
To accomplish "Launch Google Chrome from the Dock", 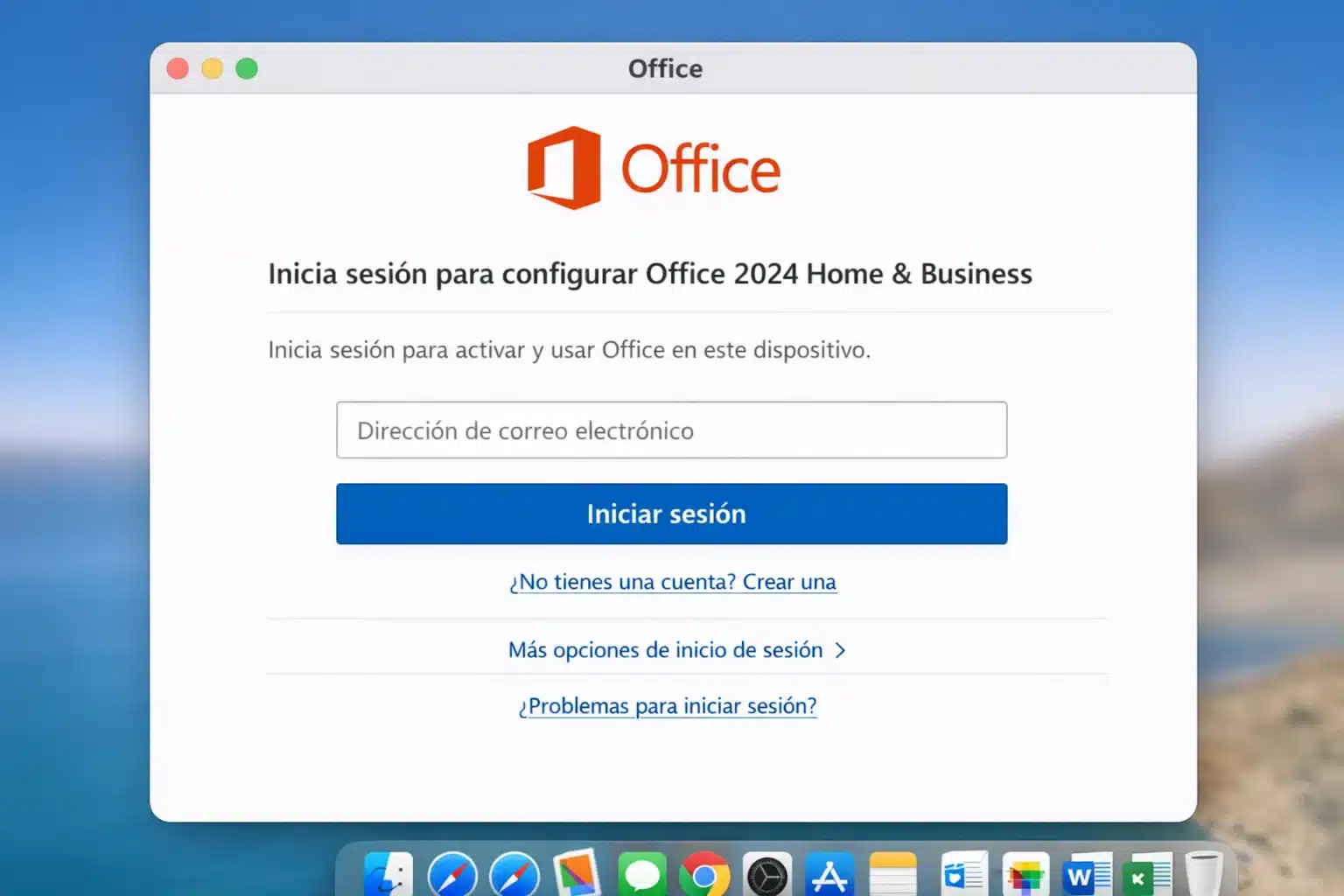I will click(x=704, y=875).
